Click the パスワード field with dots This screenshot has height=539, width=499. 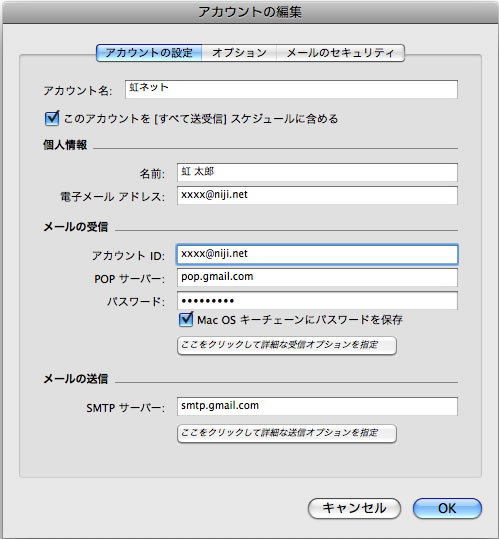317,300
